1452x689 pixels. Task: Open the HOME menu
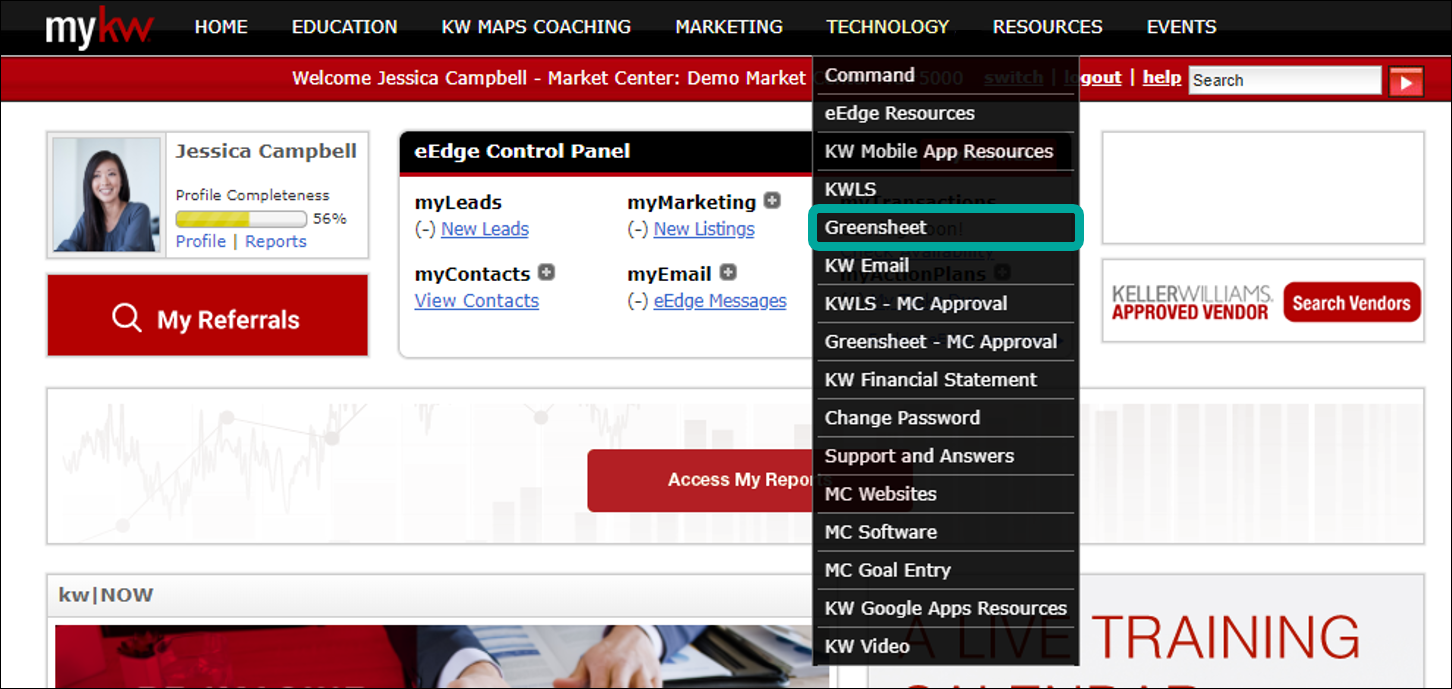pos(221,27)
